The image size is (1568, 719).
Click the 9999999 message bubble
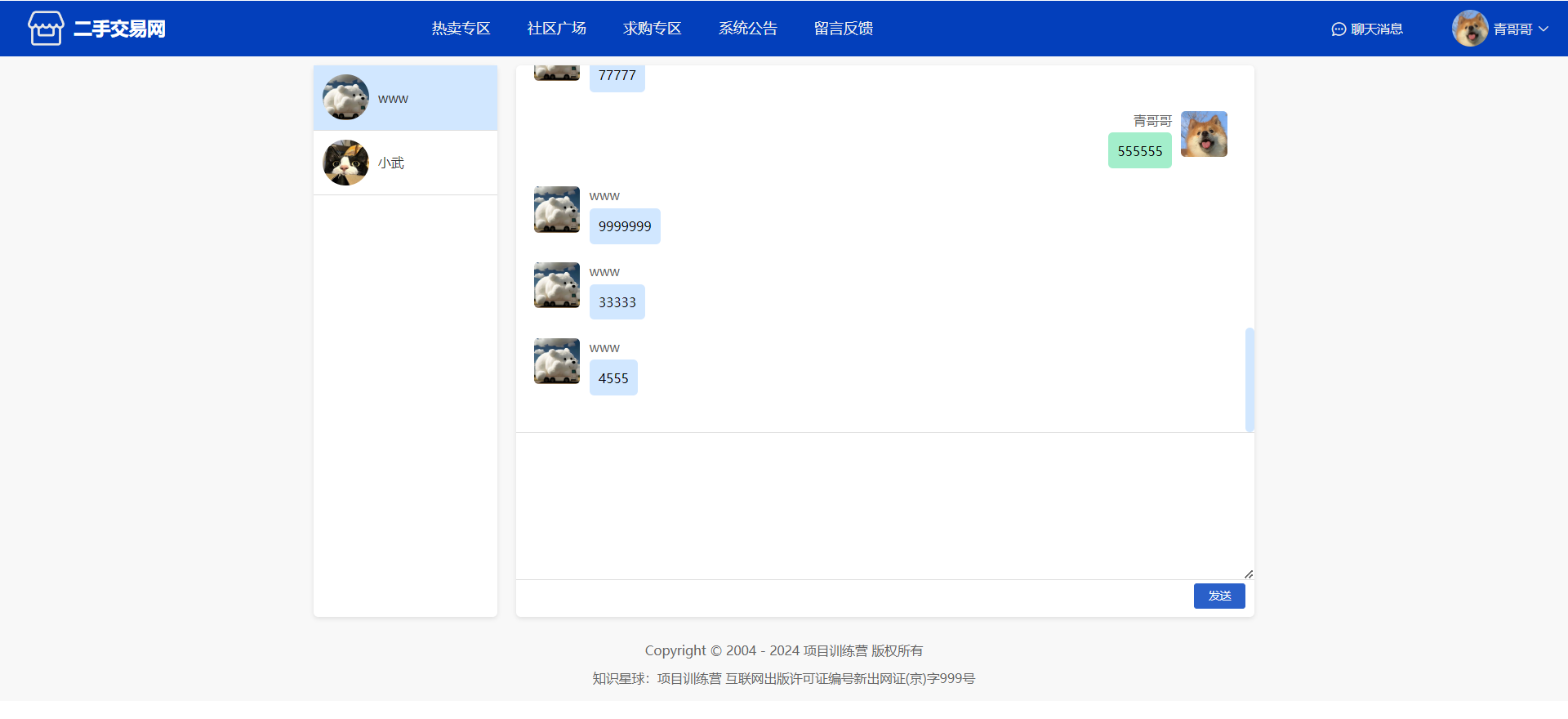coord(625,226)
